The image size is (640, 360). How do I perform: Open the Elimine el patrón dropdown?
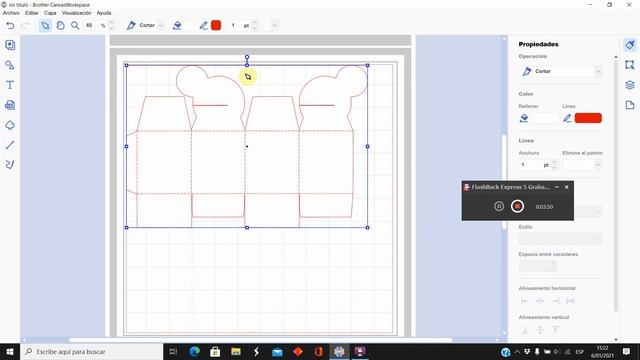point(582,165)
